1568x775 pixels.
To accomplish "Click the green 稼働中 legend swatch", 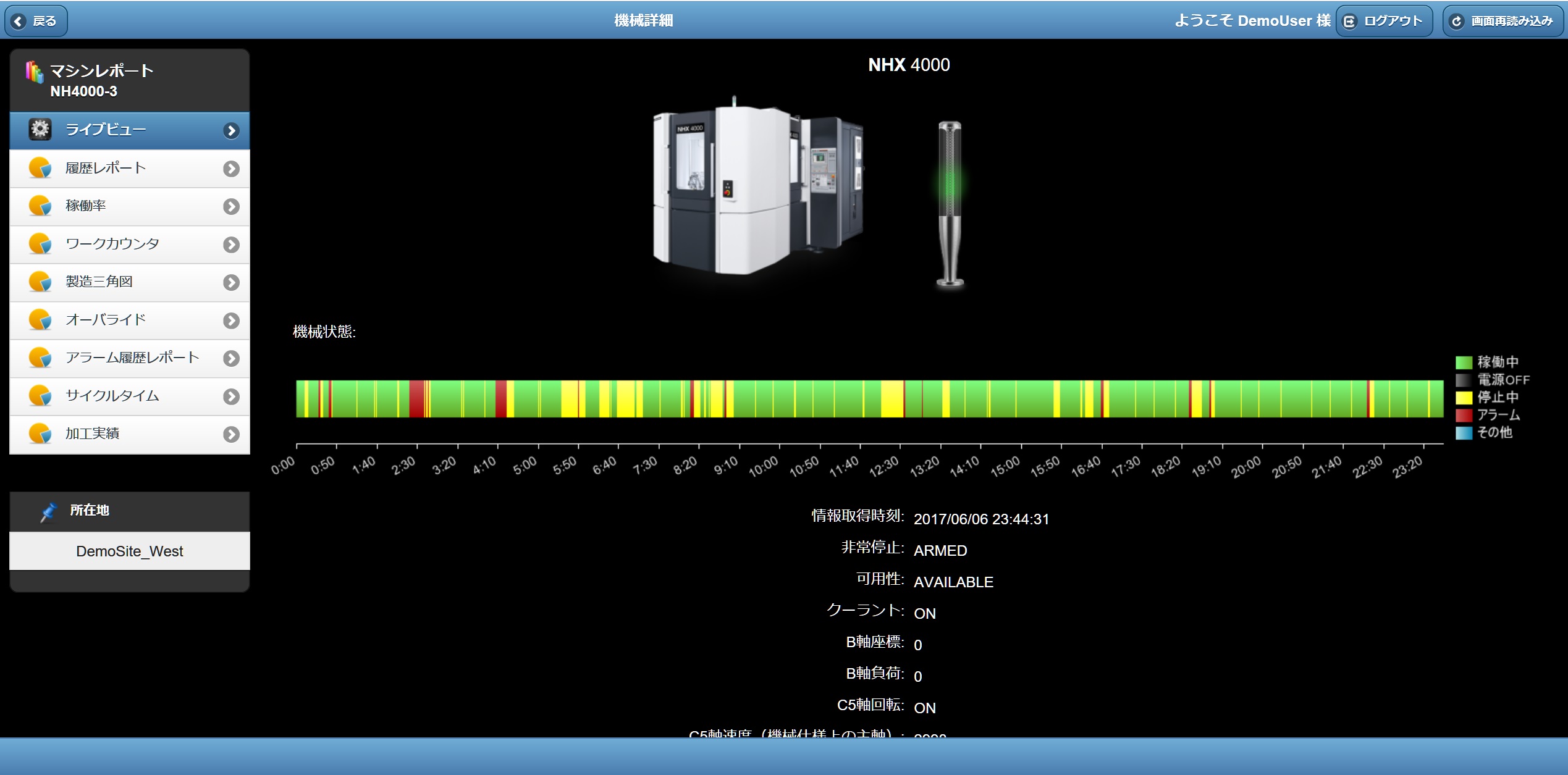I will 1464,362.
